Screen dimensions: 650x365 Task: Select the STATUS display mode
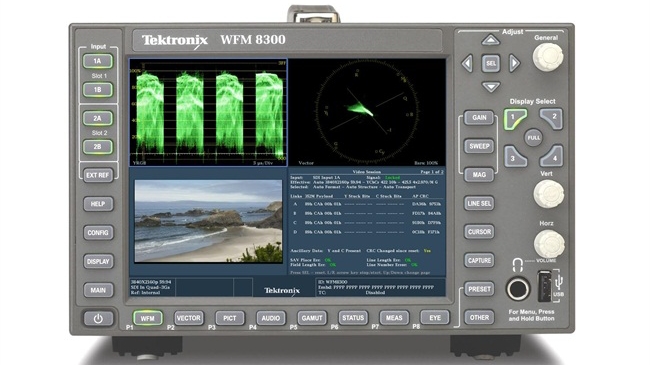click(x=353, y=318)
